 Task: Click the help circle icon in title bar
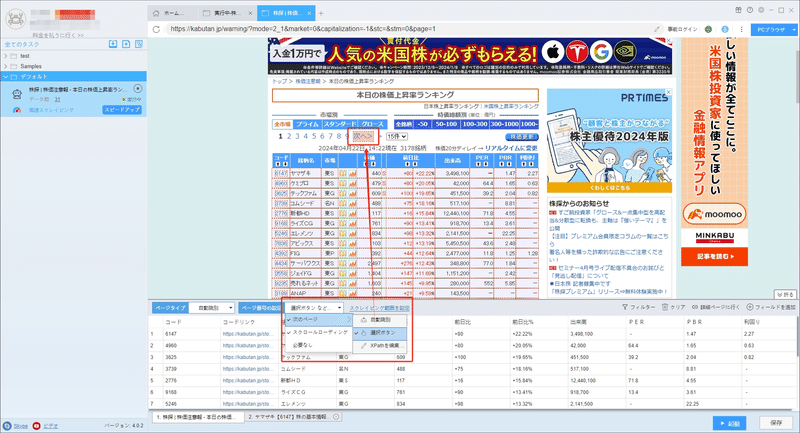(749, 10)
